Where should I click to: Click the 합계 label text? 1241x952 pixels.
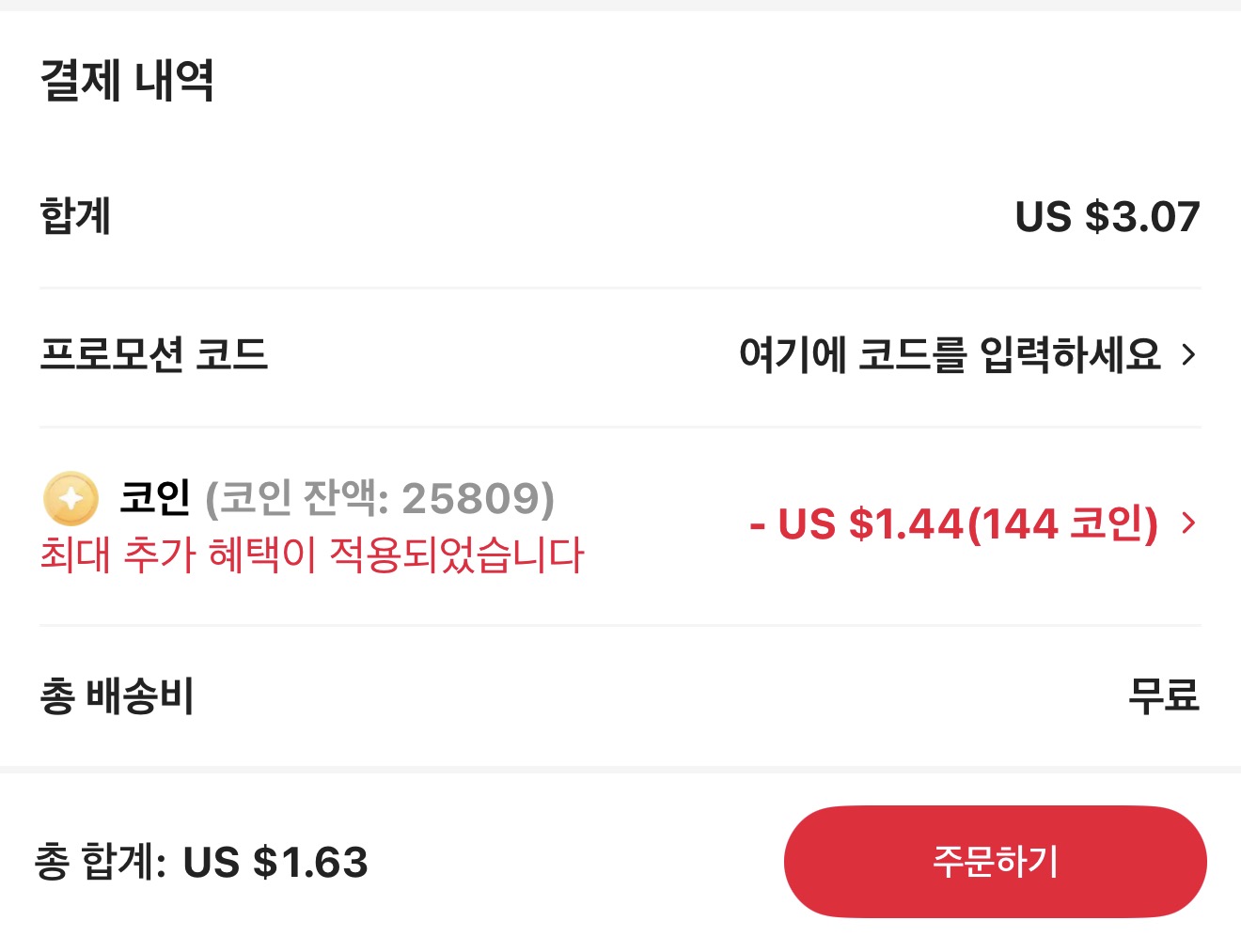click(77, 217)
